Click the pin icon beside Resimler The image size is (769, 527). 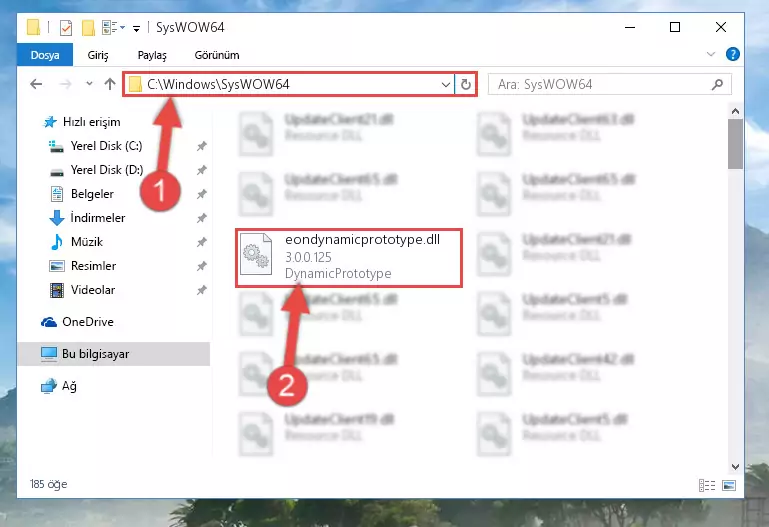pyautogui.click(x=202, y=266)
